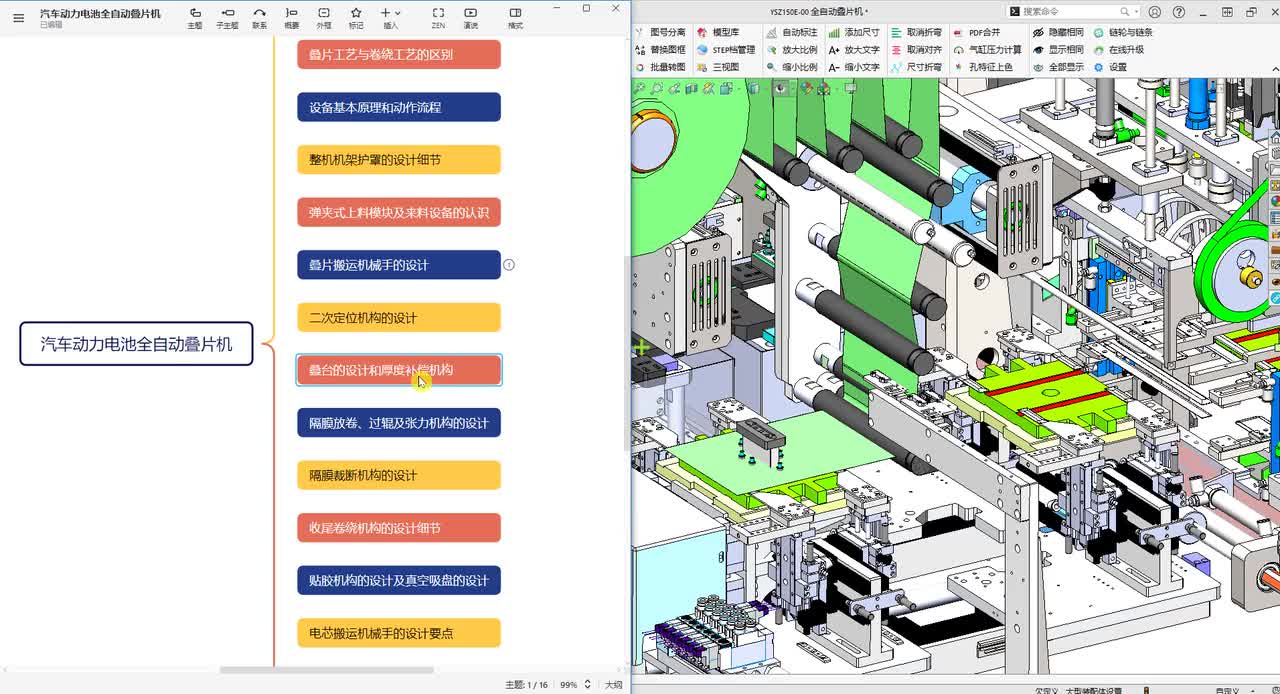Select topic 叠片工艺与卷绕工艺的区别
Screen dimensions: 1280x694
(x=399, y=54)
